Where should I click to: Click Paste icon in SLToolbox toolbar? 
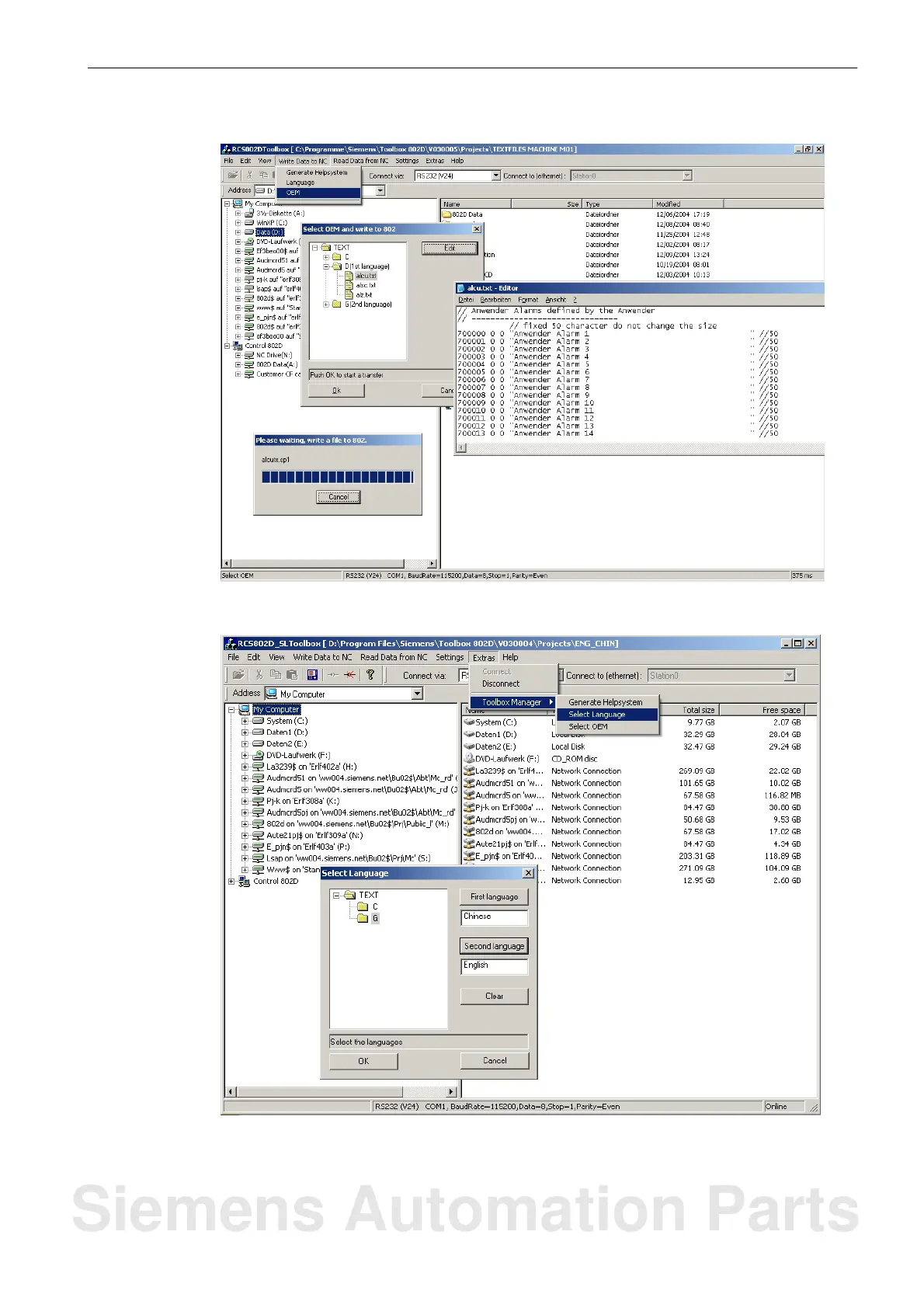(292, 675)
